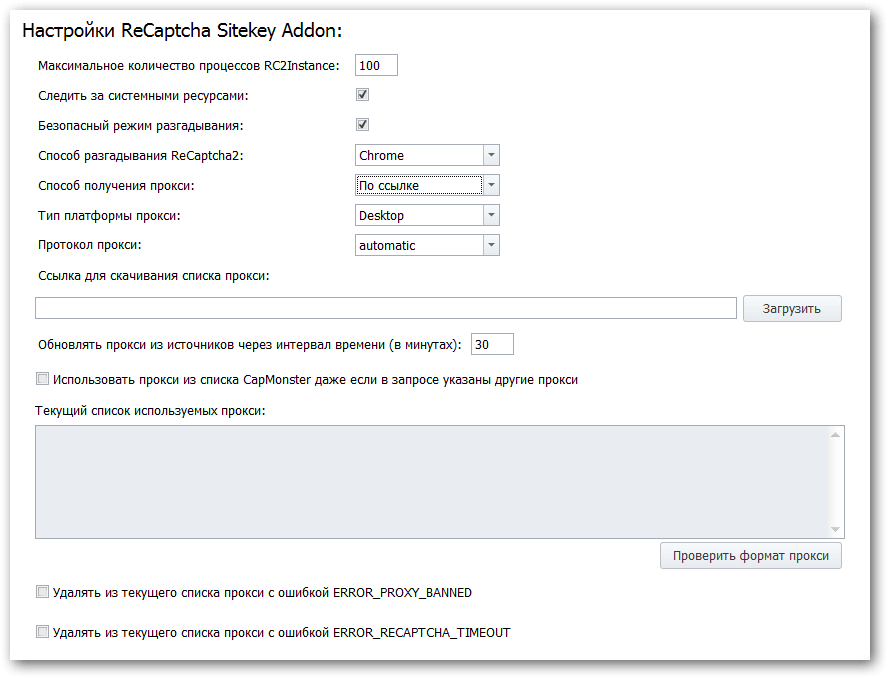Open the ReCaptcha2 solving method dropdown arrow
This screenshot has width=888, height=678.
point(492,155)
